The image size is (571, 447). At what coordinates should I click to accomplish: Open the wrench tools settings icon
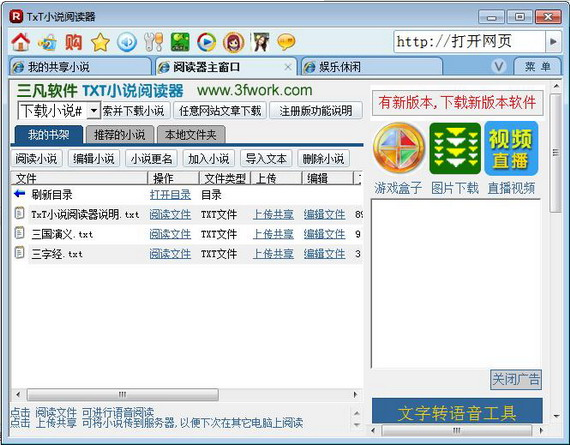[153, 42]
